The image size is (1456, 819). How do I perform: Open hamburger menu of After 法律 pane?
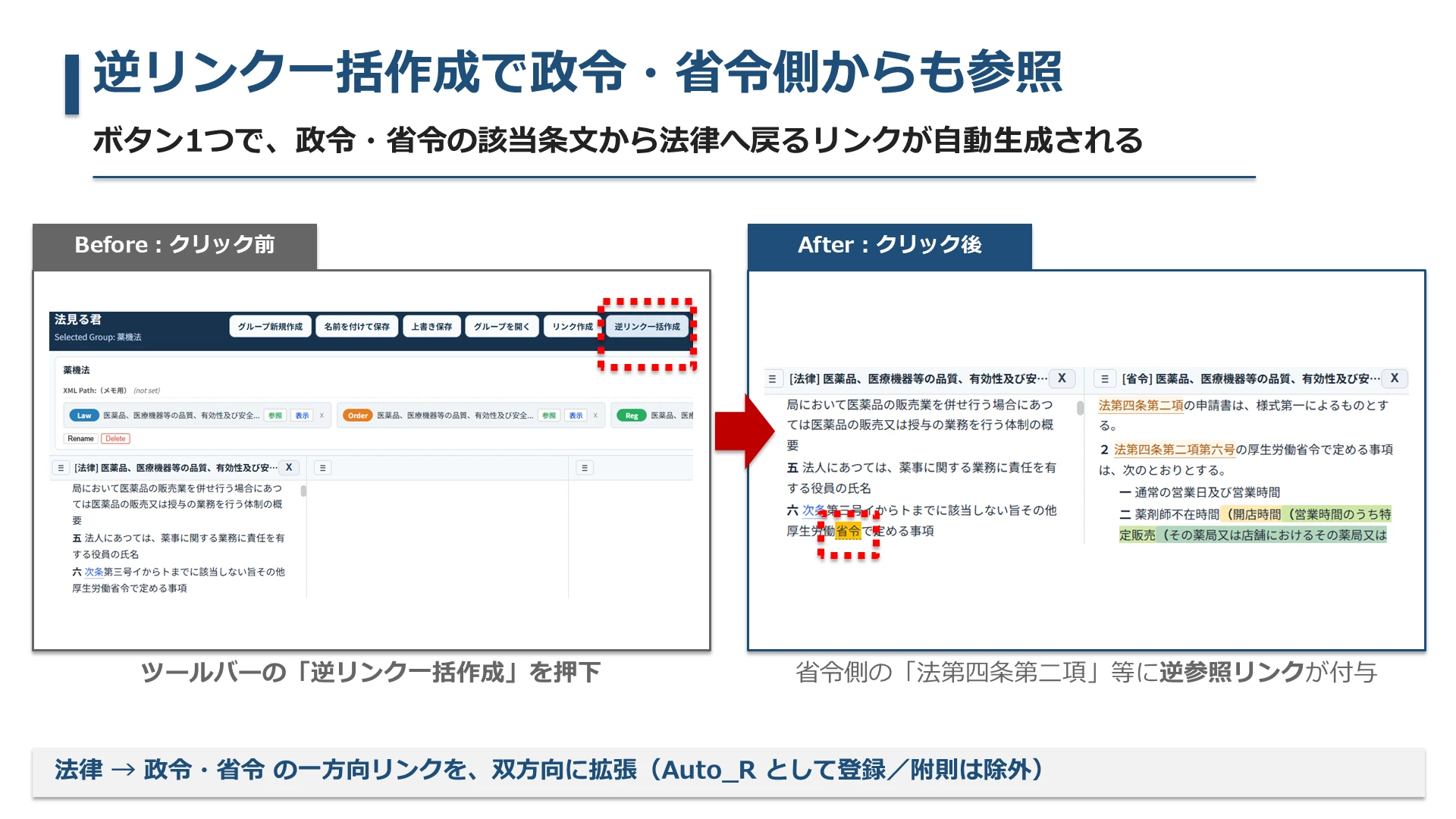coord(772,378)
